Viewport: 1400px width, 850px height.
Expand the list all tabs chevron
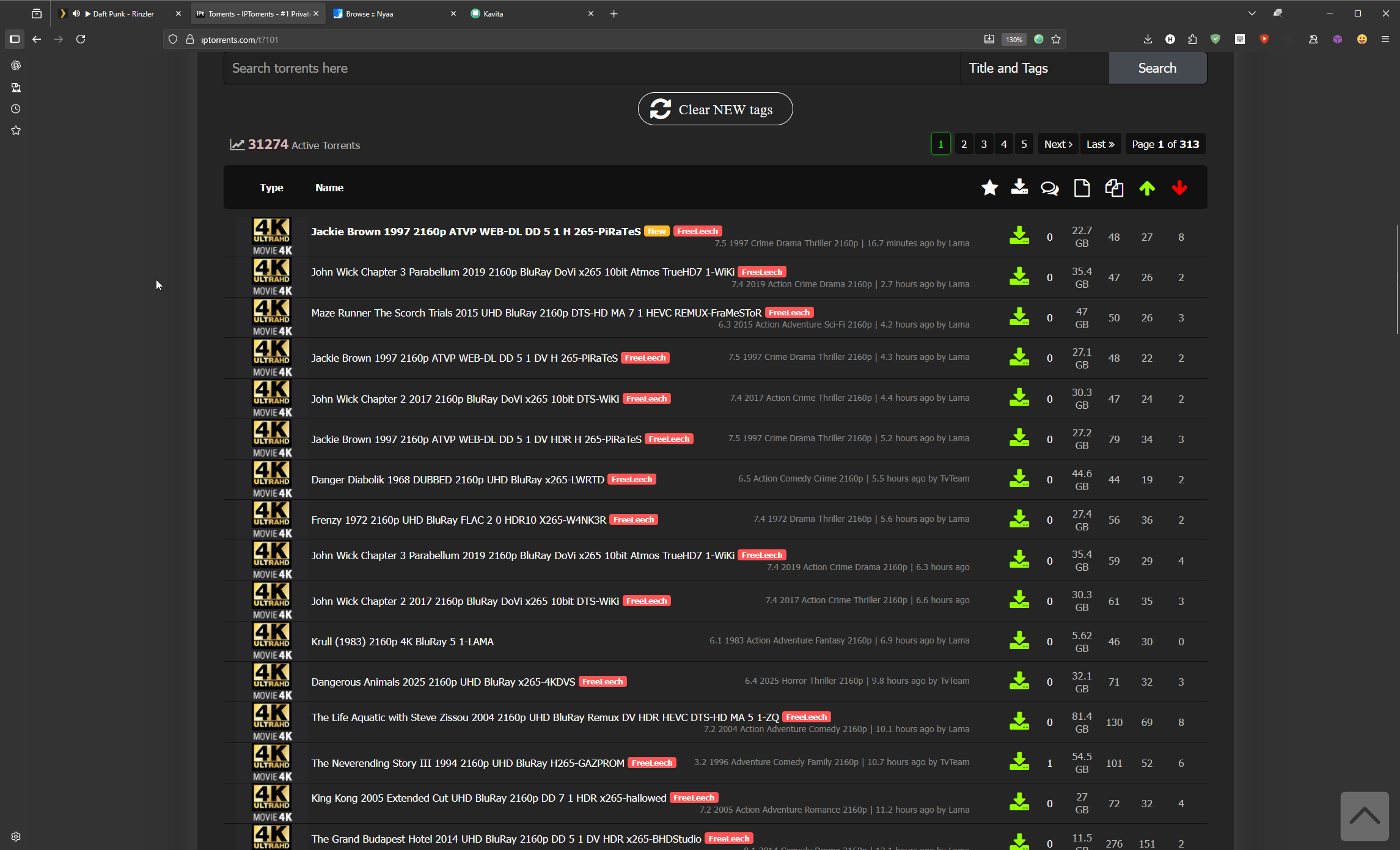click(x=1252, y=13)
